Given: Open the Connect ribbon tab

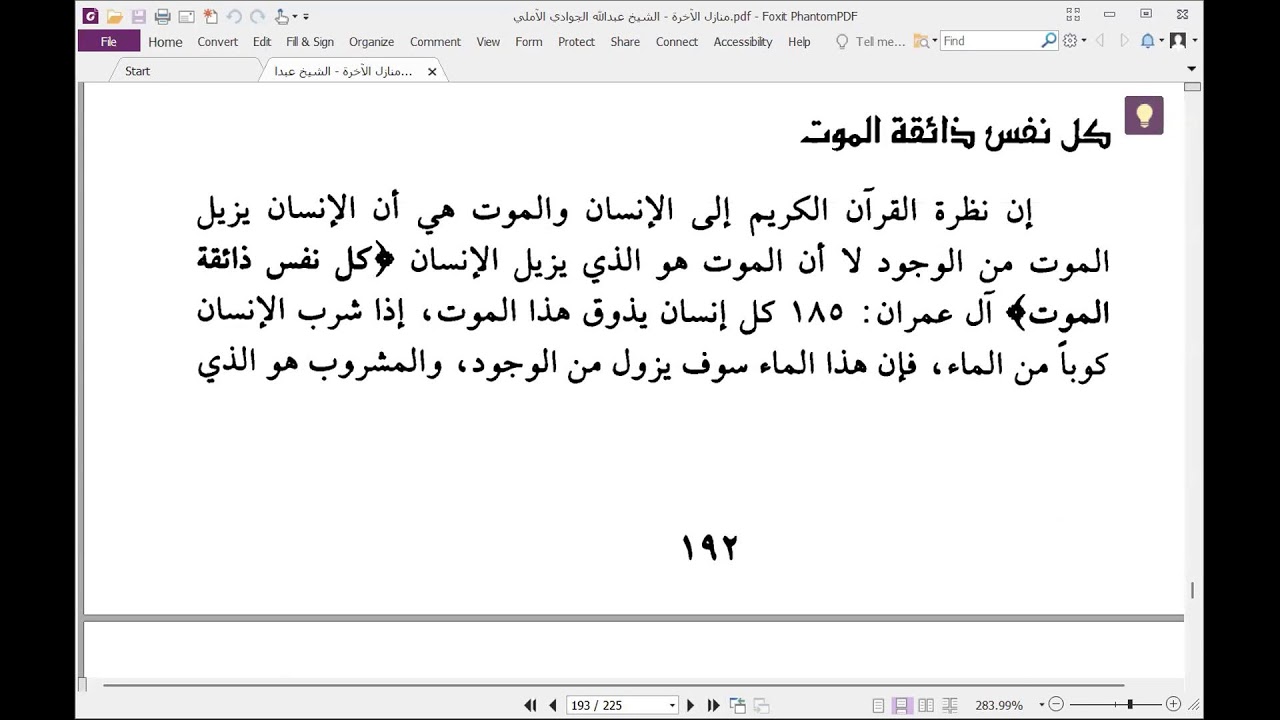Looking at the screenshot, I should (x=677, y=42).
